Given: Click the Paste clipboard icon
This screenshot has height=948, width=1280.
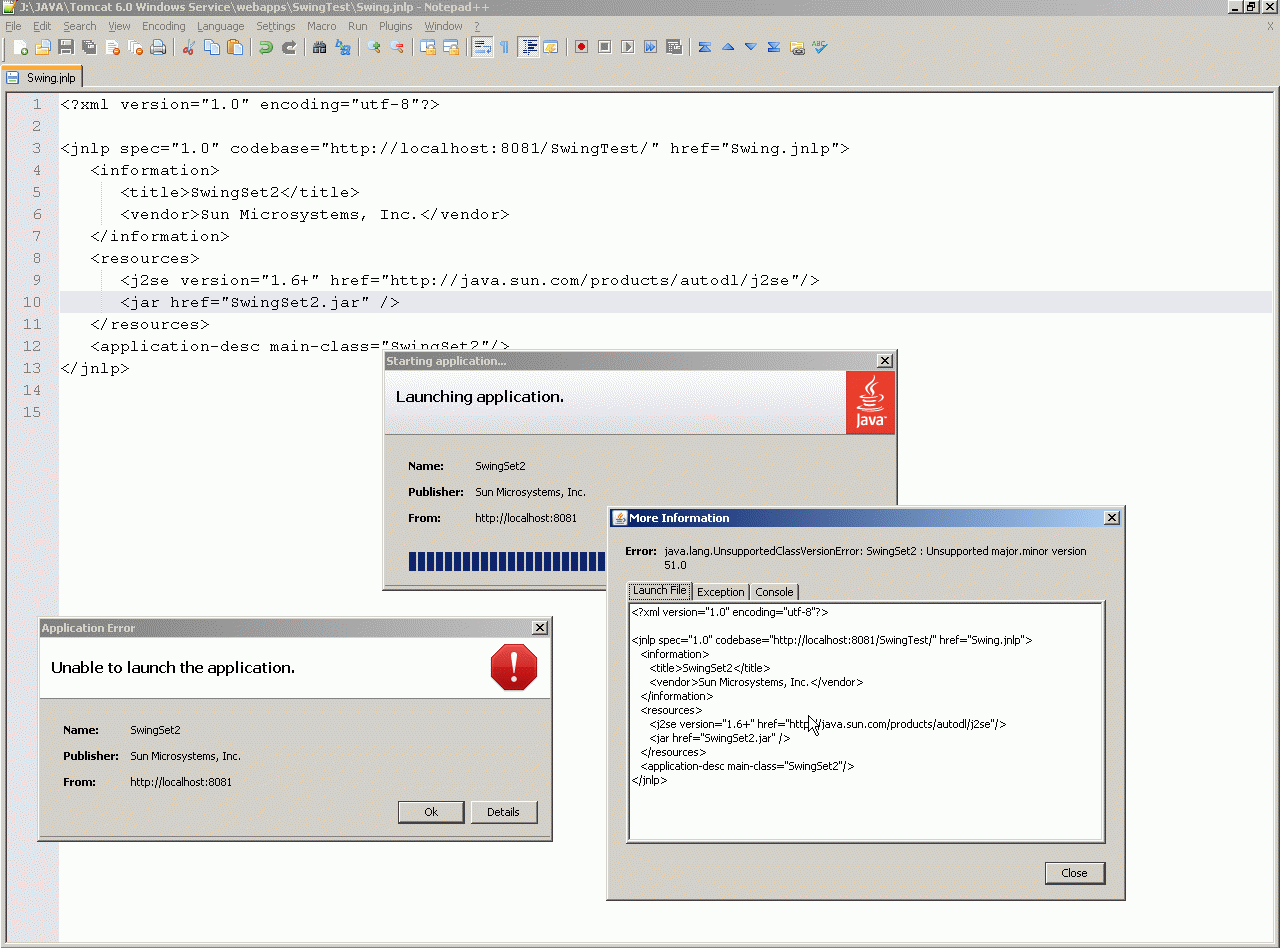Looking at the screenshot, I should (x=234, y=47).
